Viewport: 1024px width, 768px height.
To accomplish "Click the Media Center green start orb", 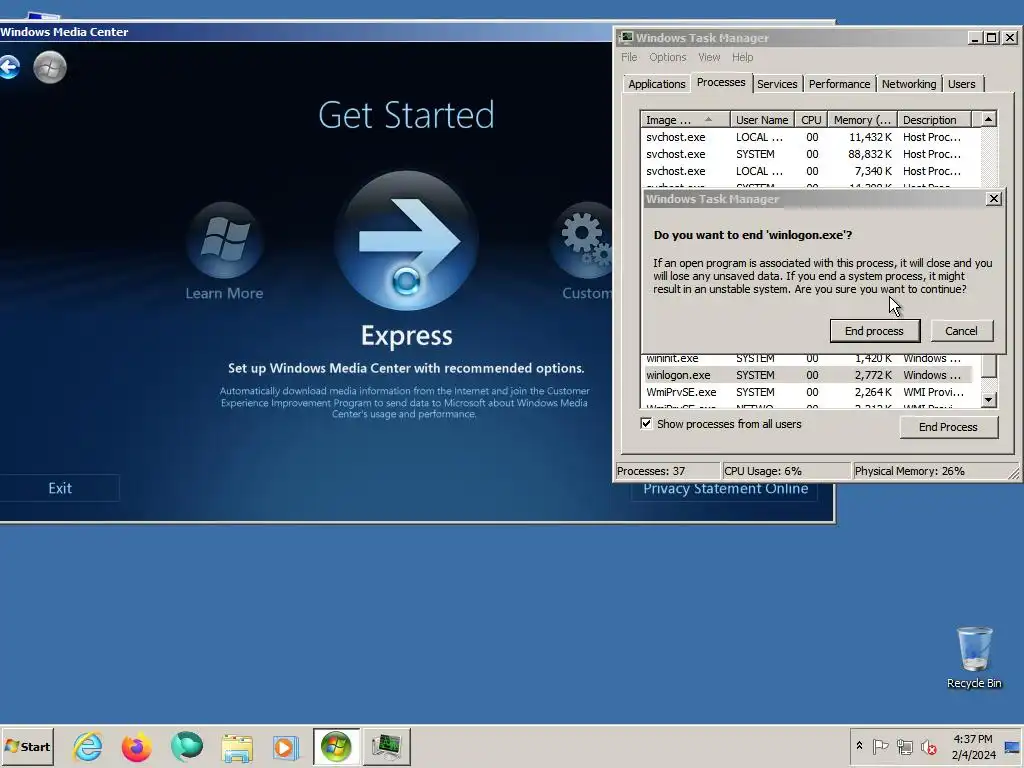I will tap(50, 67).
